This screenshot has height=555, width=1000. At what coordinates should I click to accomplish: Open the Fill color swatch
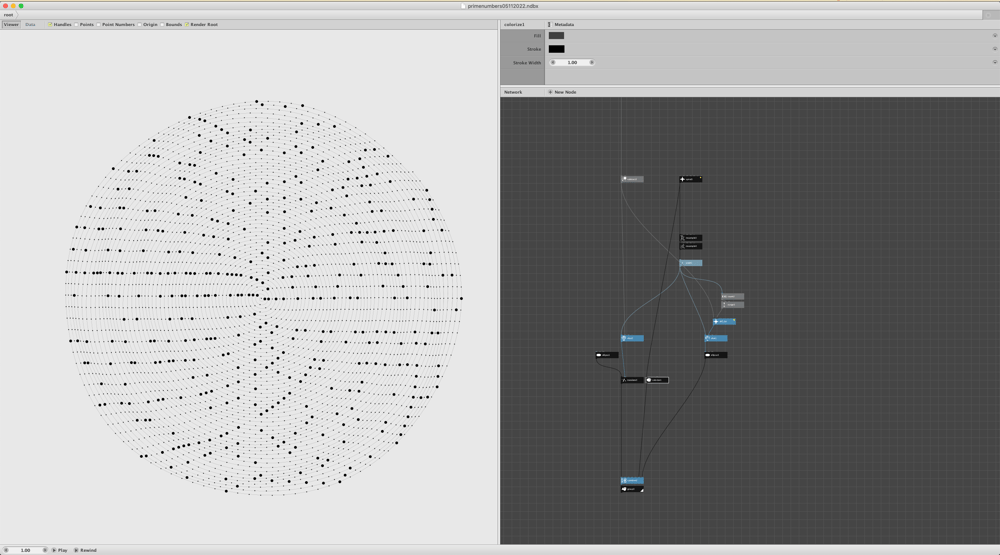point(556,36)
